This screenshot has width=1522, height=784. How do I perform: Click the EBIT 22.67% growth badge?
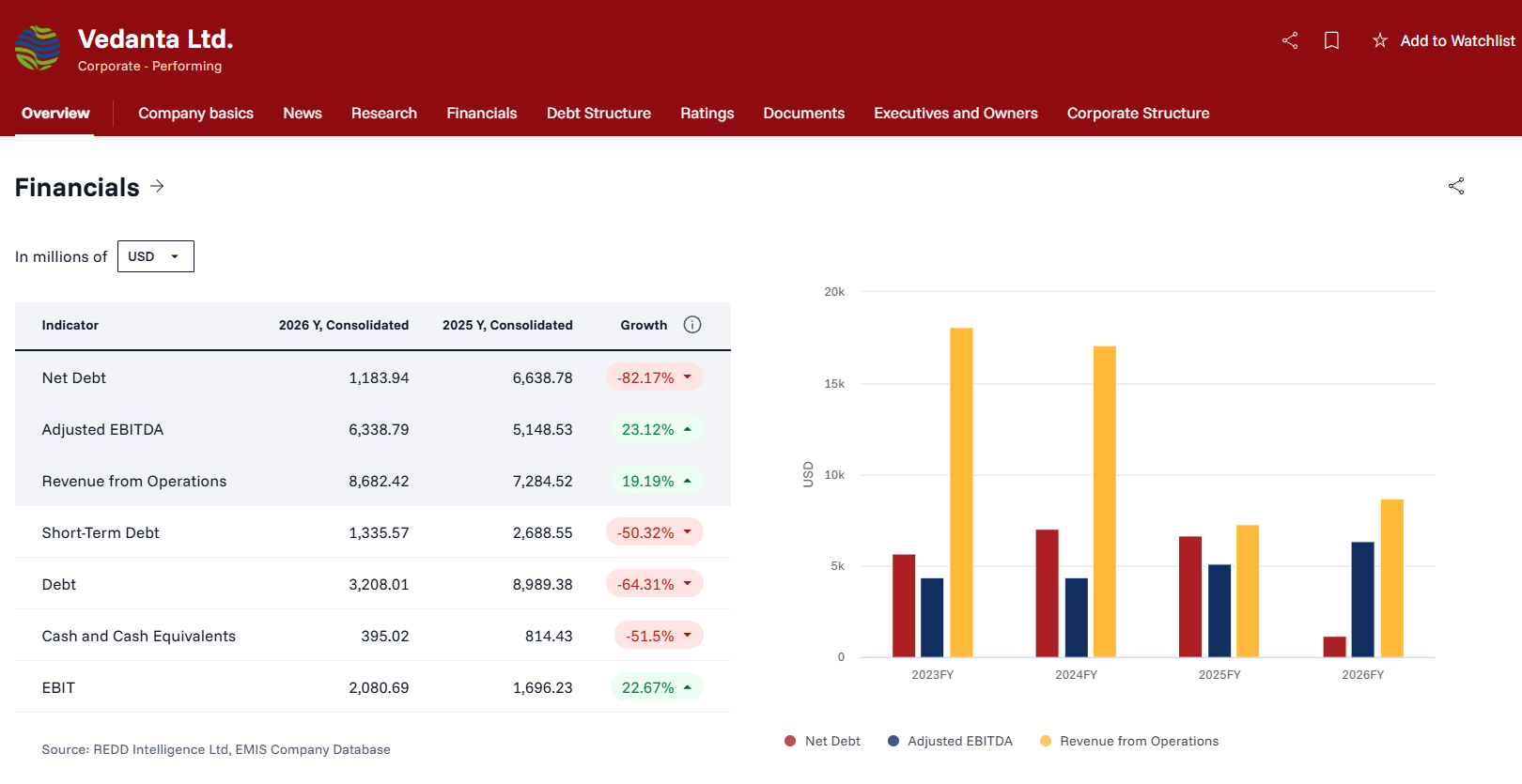point(657,687)
